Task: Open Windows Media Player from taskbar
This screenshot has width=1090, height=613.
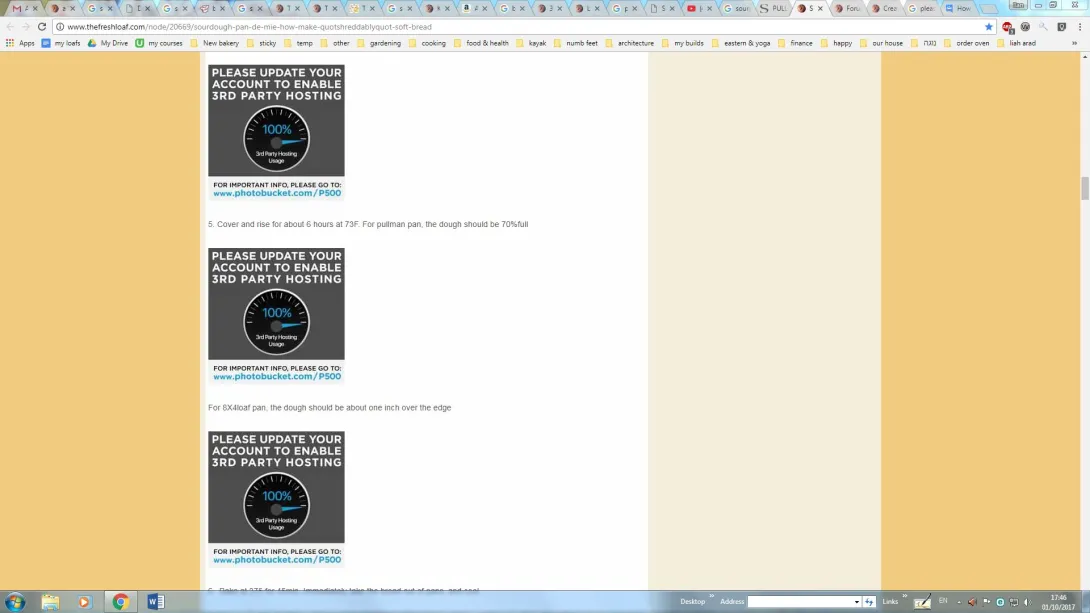Action: (x=85, y=602)
